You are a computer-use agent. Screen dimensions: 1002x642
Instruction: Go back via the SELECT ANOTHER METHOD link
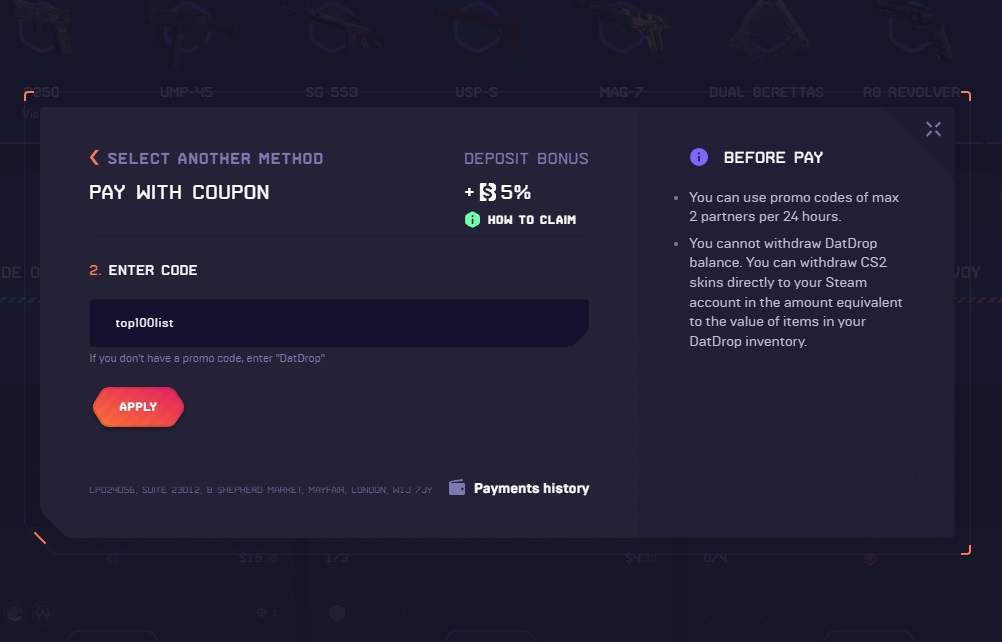(215, 157)
